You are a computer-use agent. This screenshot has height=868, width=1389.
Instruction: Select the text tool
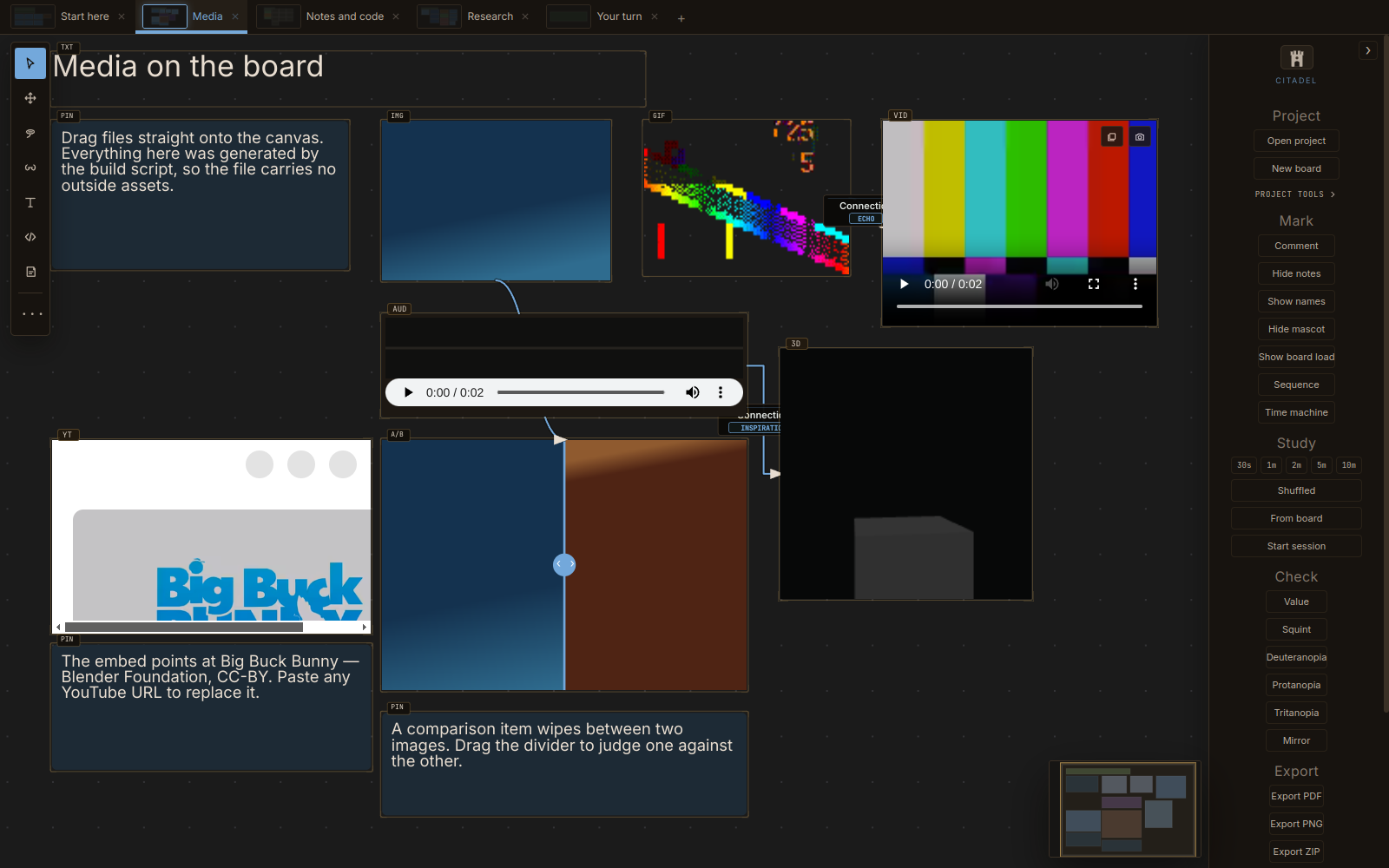(x=30, y=202)
